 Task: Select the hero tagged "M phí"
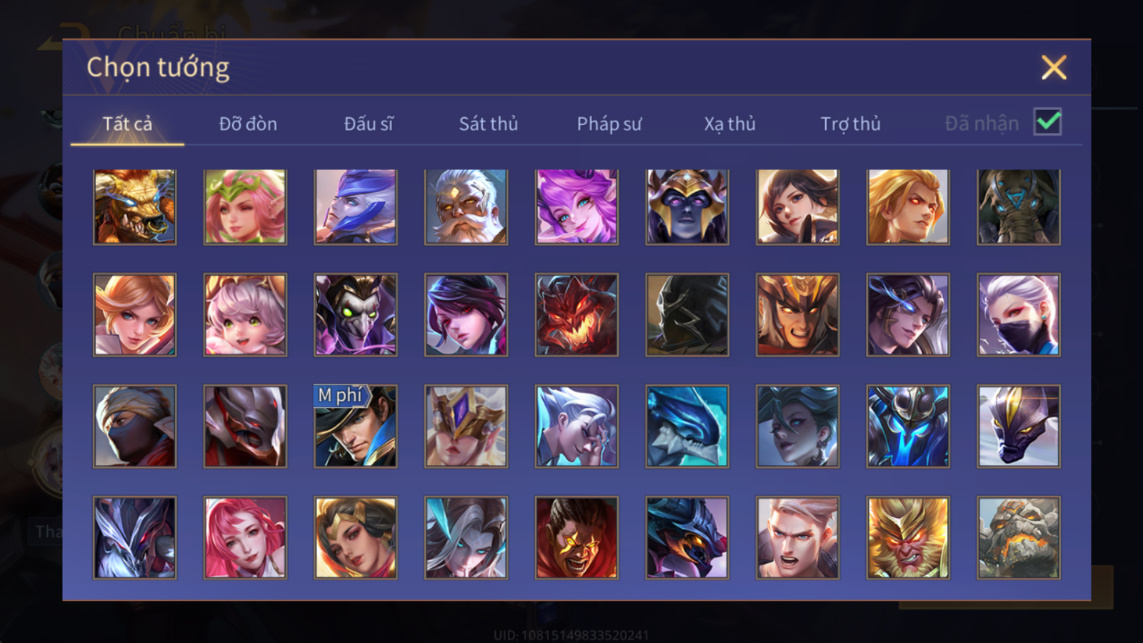[x=356, y=426]
